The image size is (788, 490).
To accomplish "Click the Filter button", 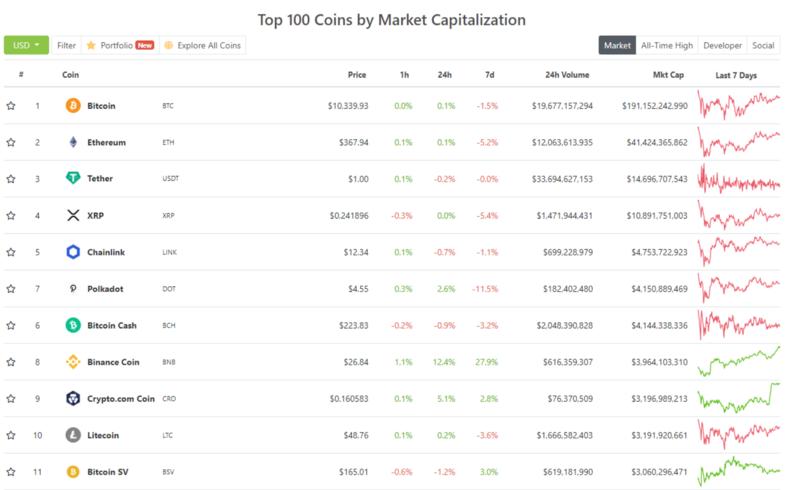I will 66,45.
